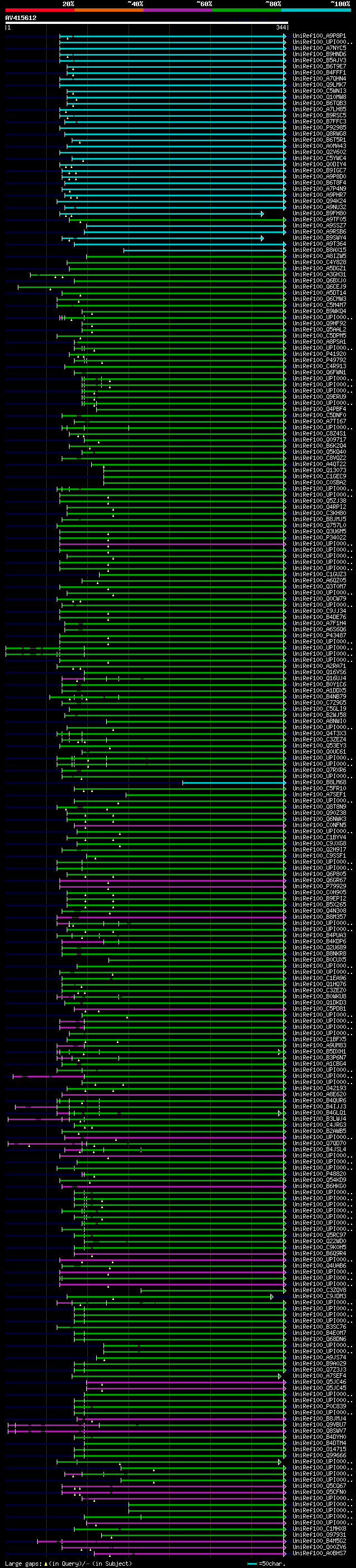Select hit label UniRef100_B6T9E7
The image size is (356, 1568).
click(319, 66)
